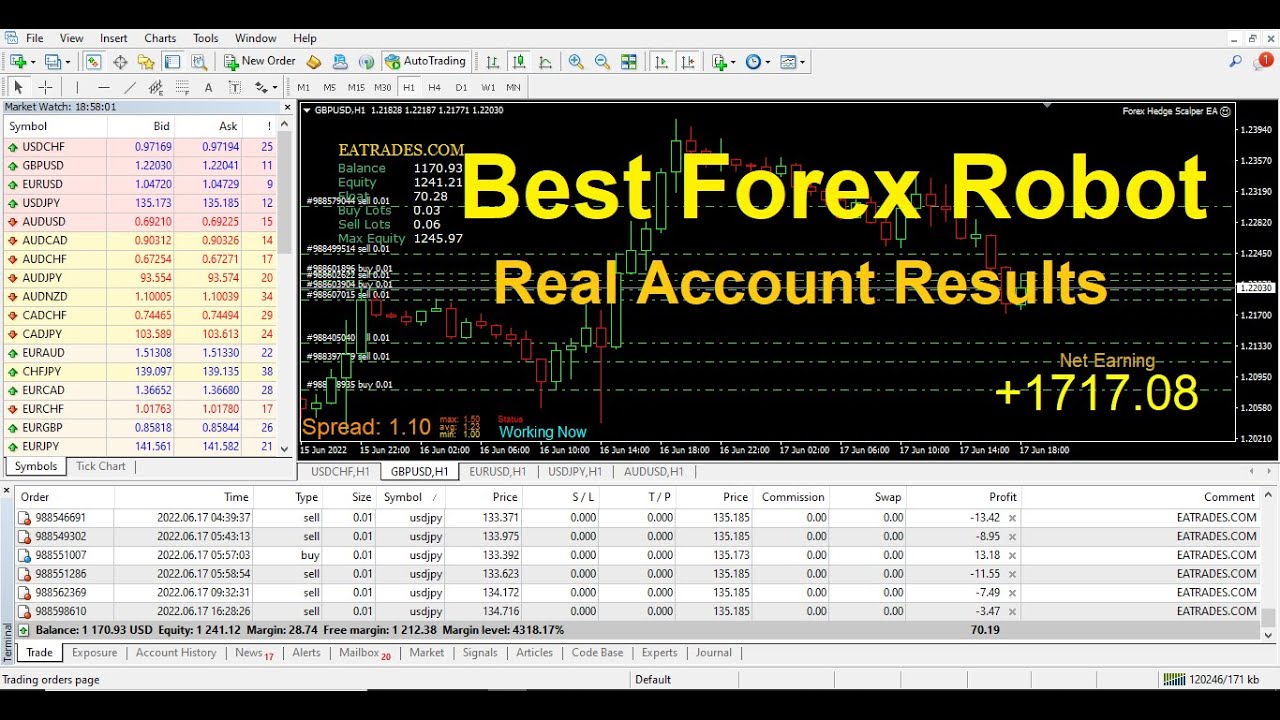Enable Chart Shift icon

pos(688,61)
